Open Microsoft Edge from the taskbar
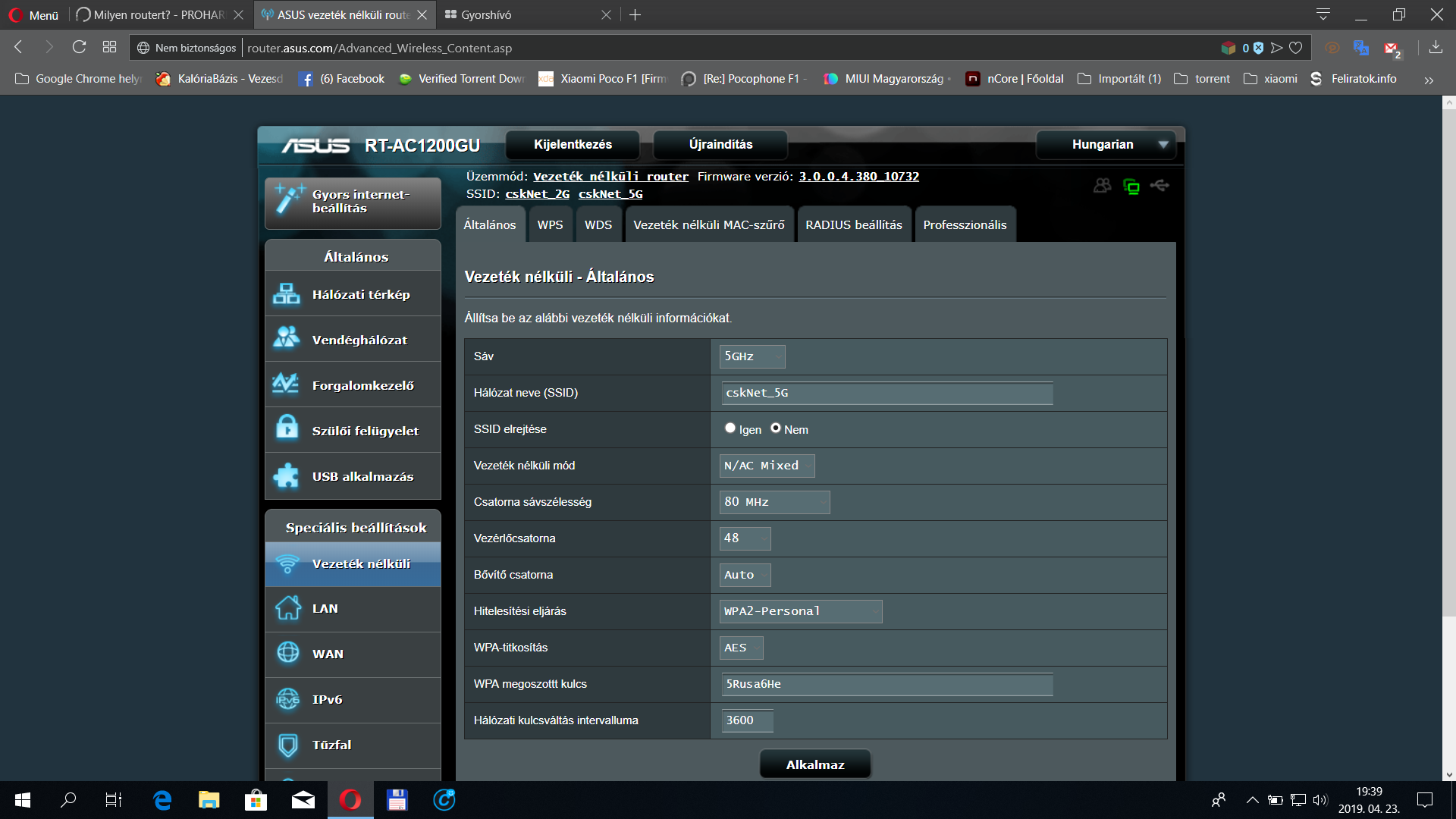The width and height of the screenshot is (1456, 819). pyautogui.click(x=162, y=800)
